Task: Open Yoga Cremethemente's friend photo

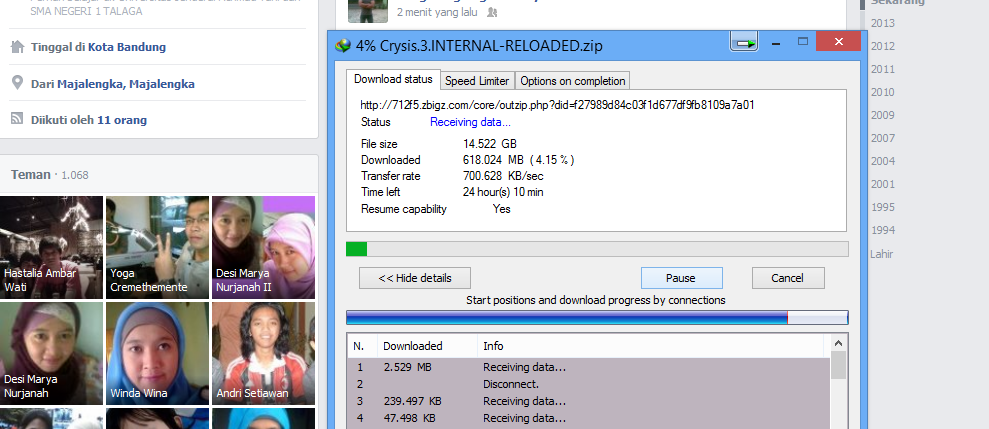Action: [x=157, y=247]
